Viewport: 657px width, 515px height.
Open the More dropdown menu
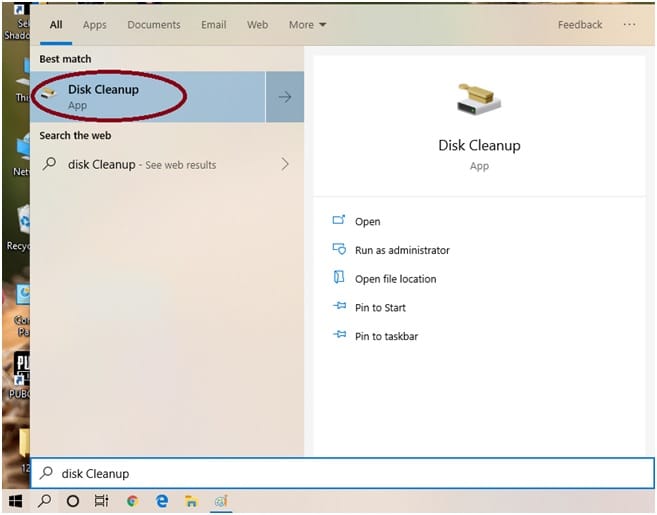point(308,25)
